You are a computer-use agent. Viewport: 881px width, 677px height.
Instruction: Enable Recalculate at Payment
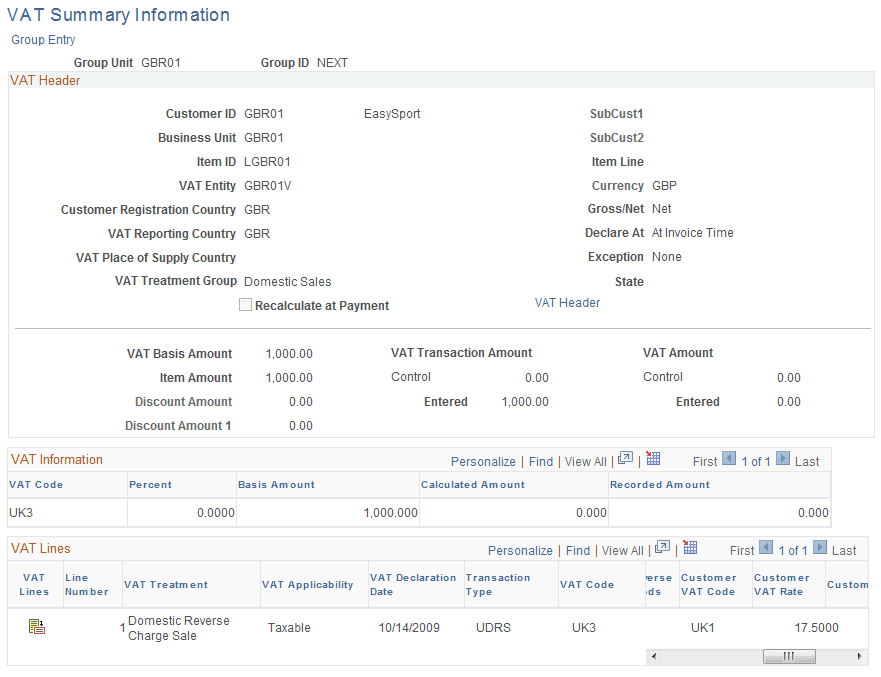[x=245, y=304]
